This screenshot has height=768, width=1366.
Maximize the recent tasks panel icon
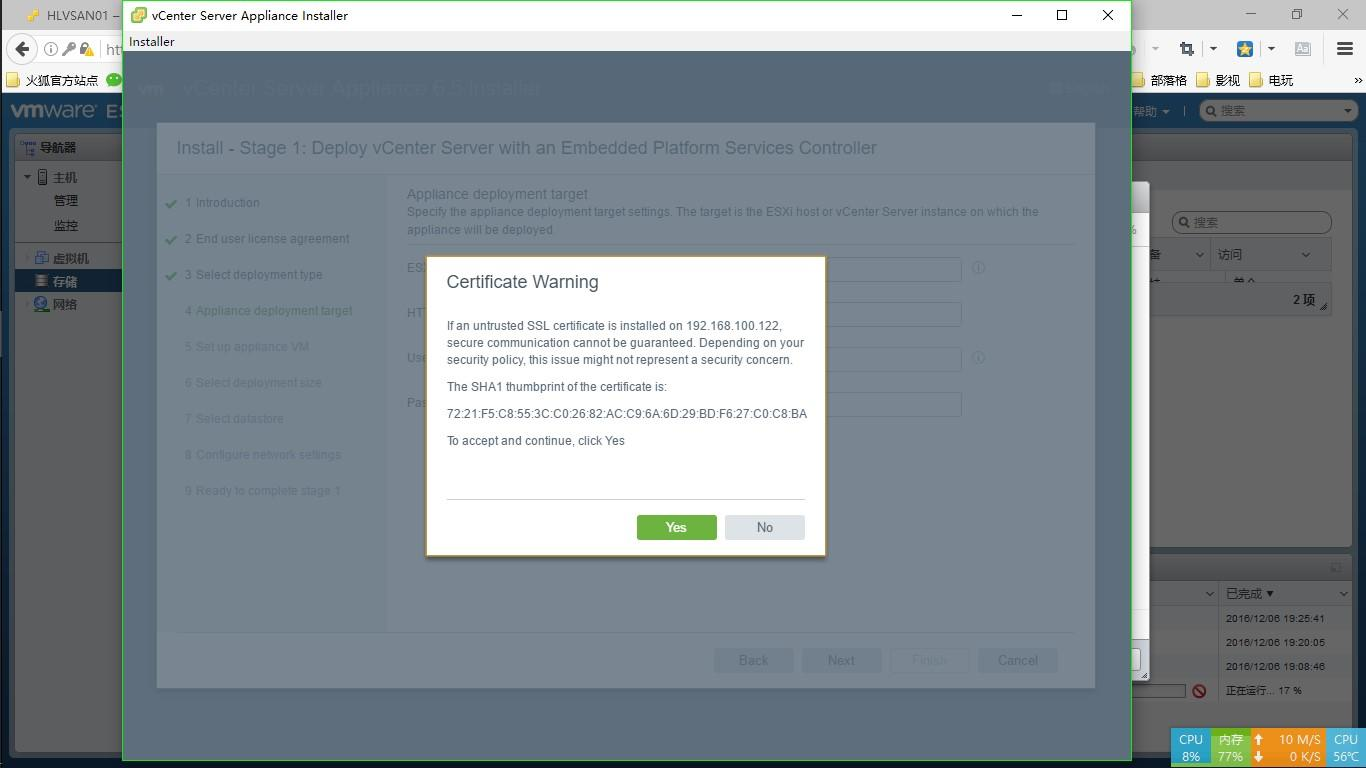click(1335, 568)
